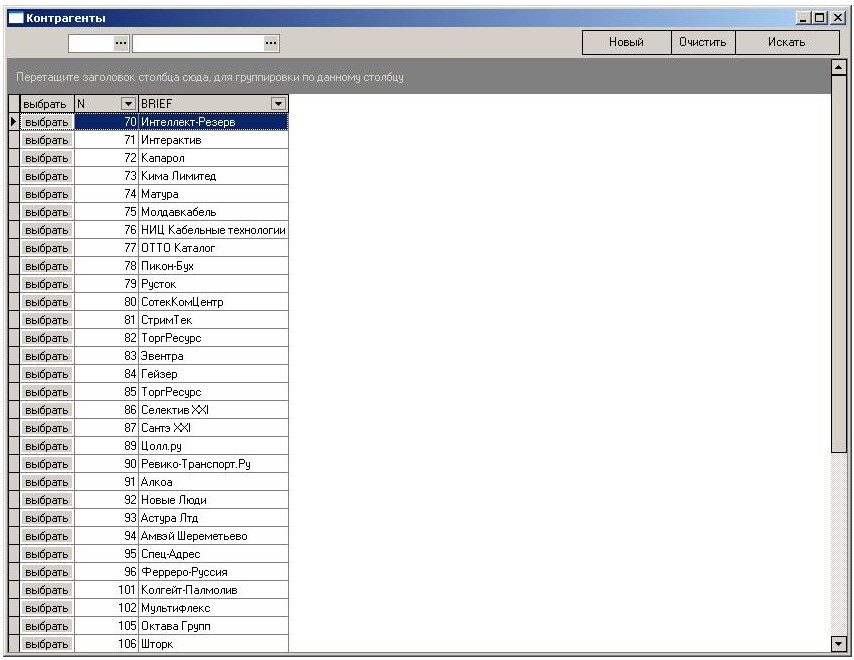Open the BRIEF column filter dropdown

278,104
